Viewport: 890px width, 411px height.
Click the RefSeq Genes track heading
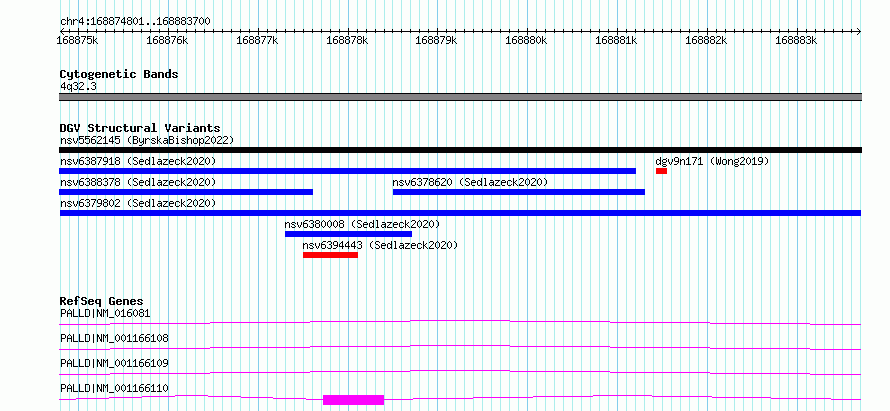pos(102,301)
